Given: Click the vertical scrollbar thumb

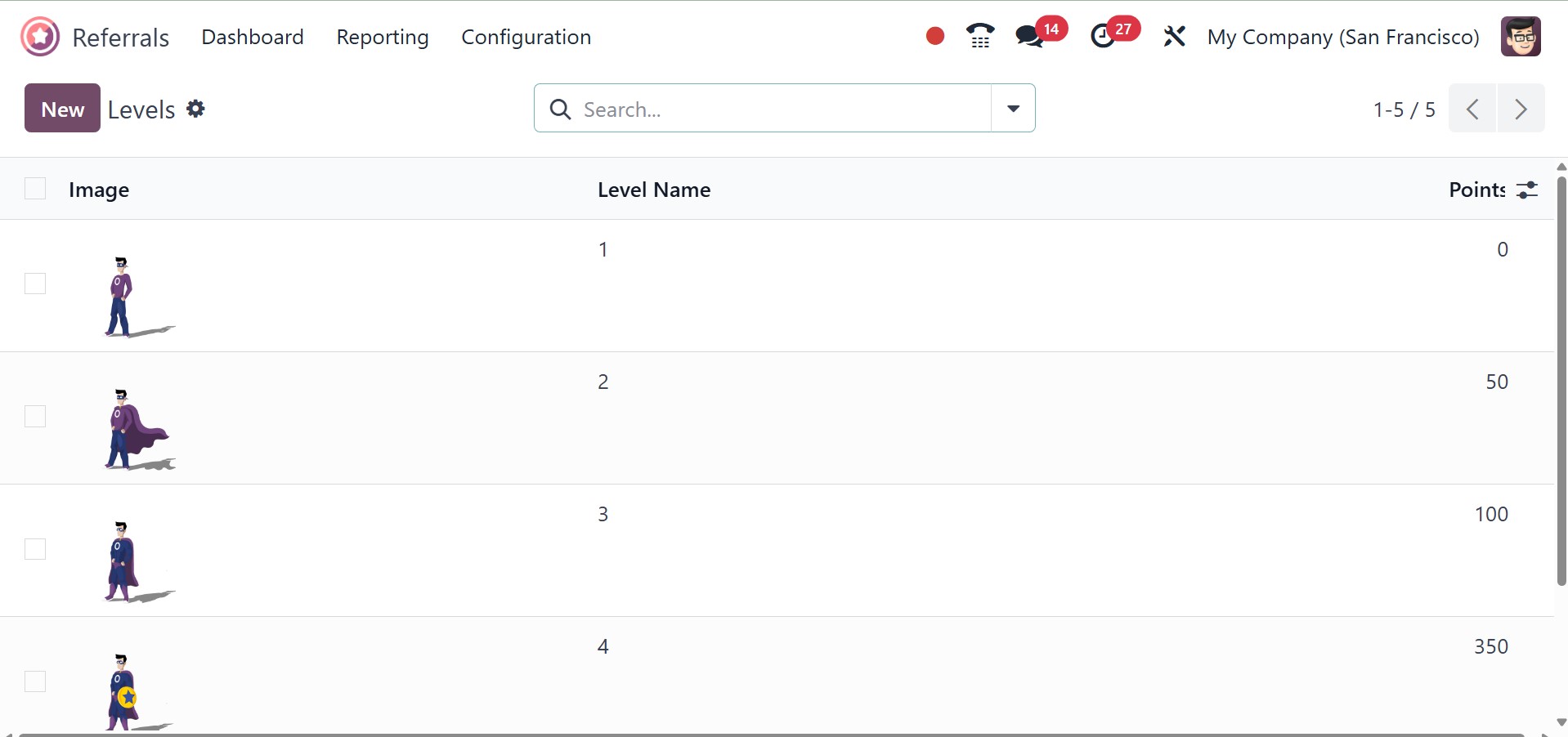Looking at the screenshot, I should [x=1561, y=376].
